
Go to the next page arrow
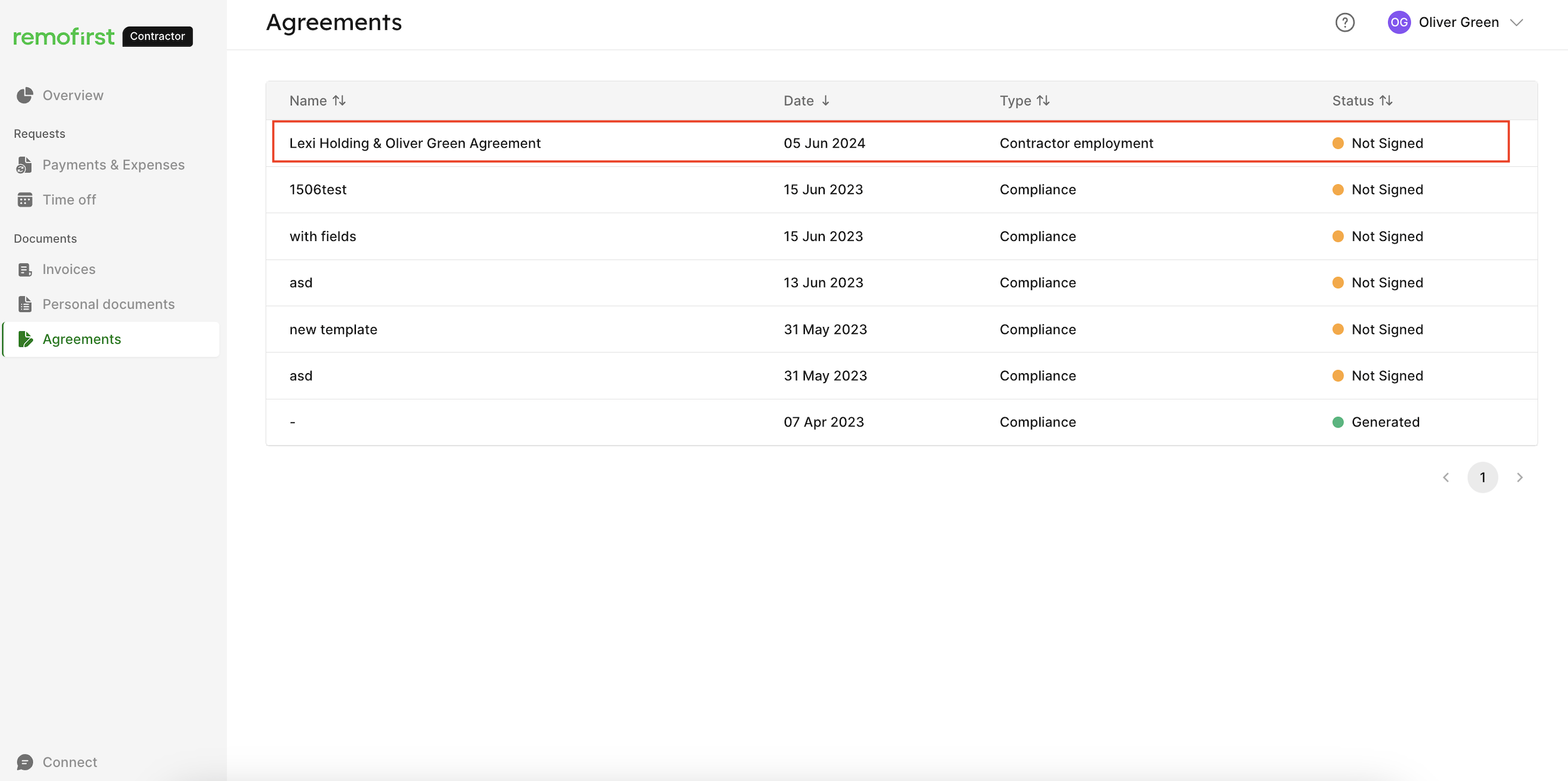click(1520, 477)
